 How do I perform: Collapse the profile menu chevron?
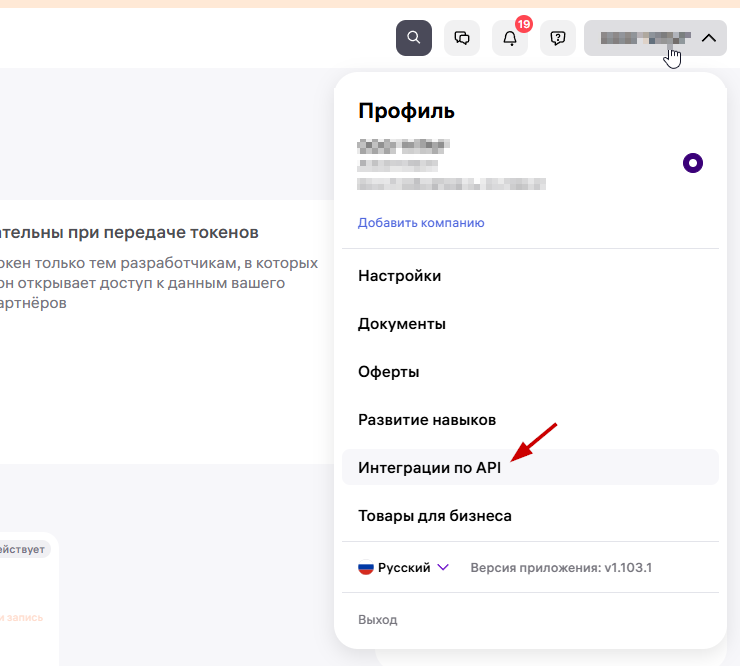click(x=709, y=38)
